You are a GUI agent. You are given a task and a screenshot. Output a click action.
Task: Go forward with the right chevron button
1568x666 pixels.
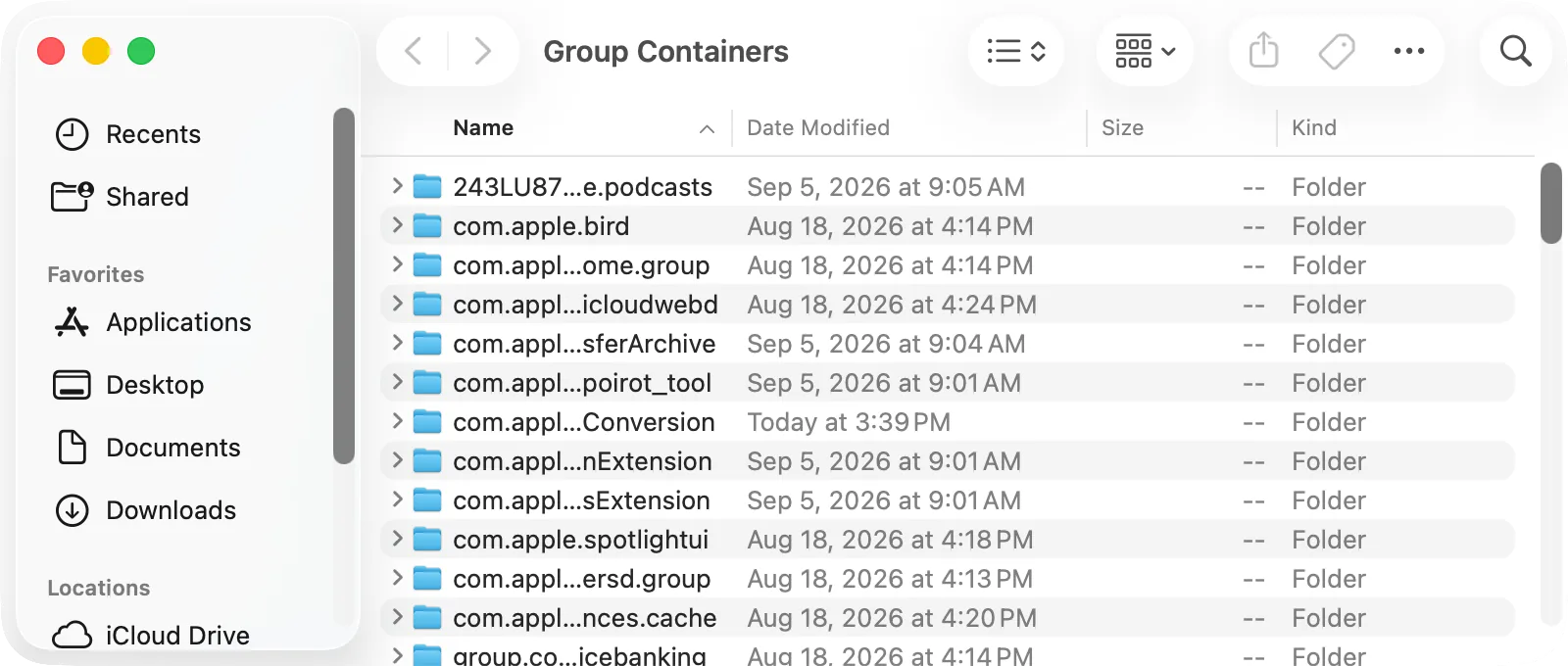click(x=482, y=51)
